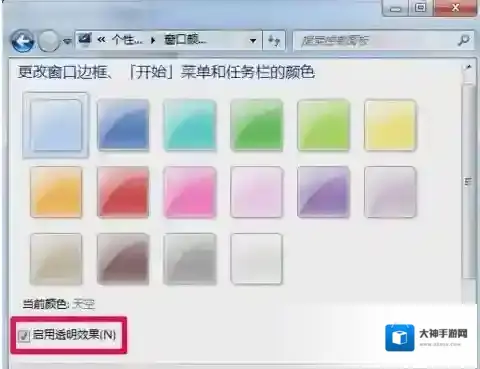480x369 pixels.
Task: Pick the grey Slate swatch
Action: pyautogui.click(x=190, y=259)
